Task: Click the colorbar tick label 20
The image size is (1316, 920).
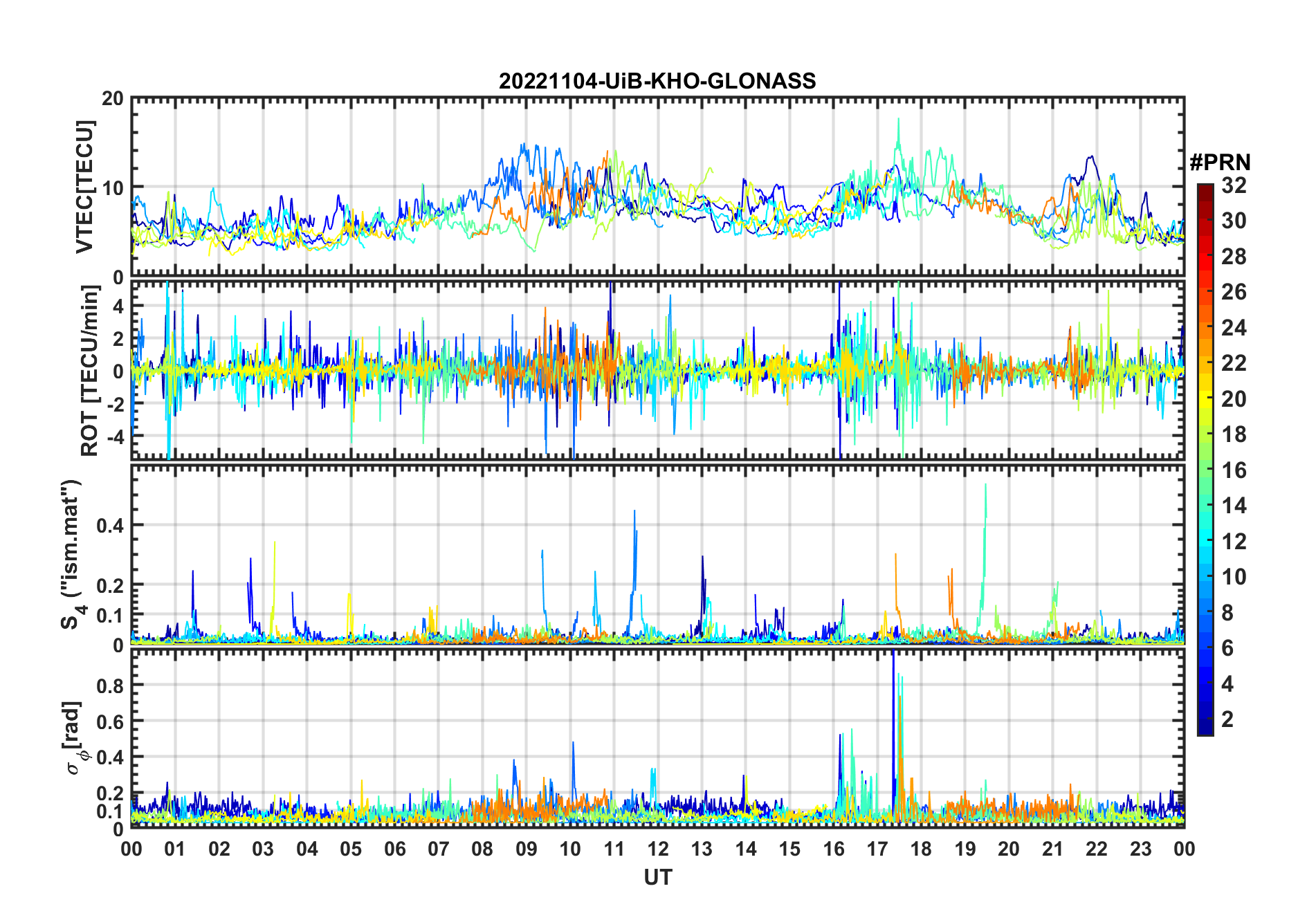Action: (1234, 398)
